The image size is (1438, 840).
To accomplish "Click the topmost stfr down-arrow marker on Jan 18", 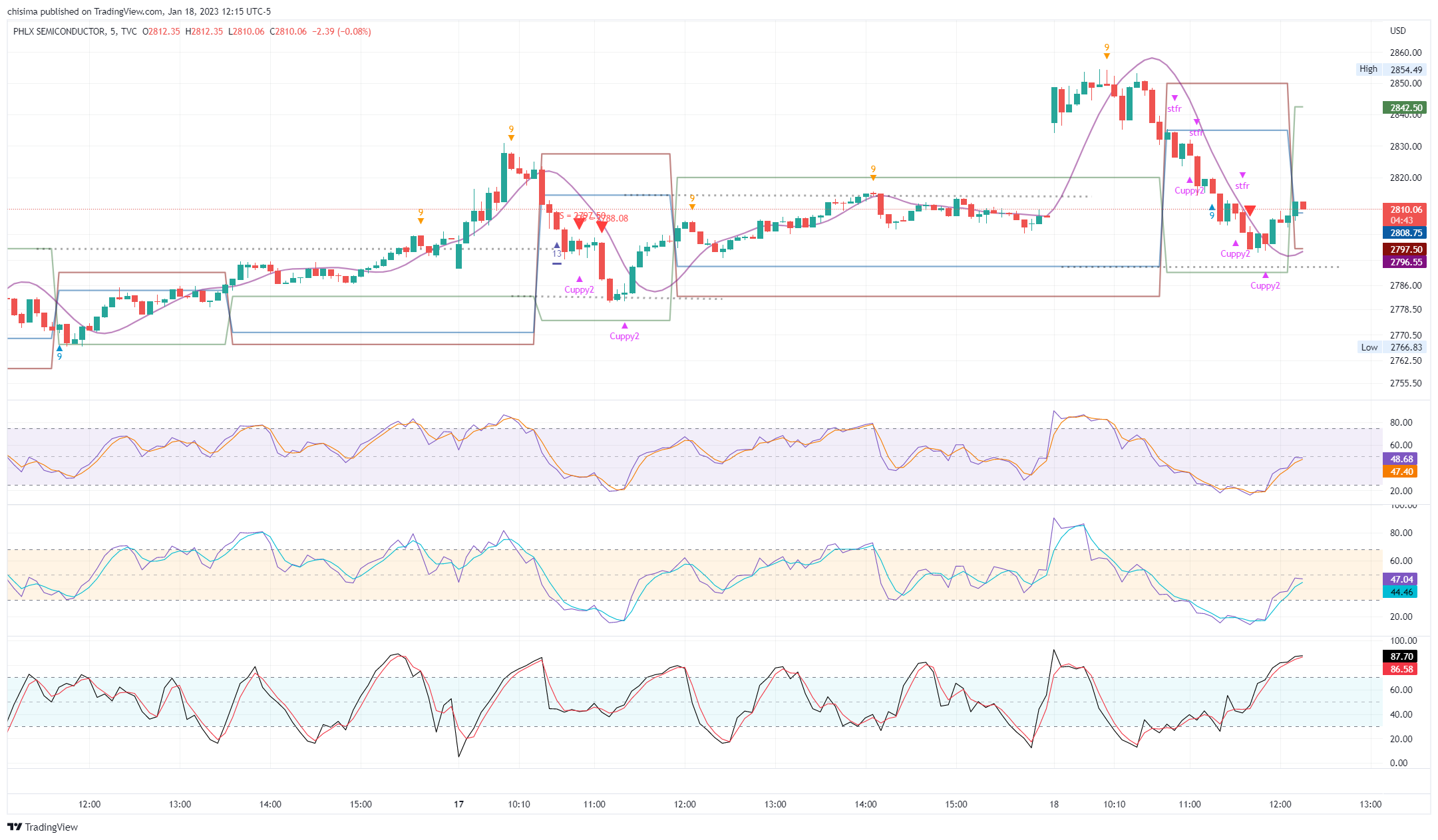I will point(1174,98).
